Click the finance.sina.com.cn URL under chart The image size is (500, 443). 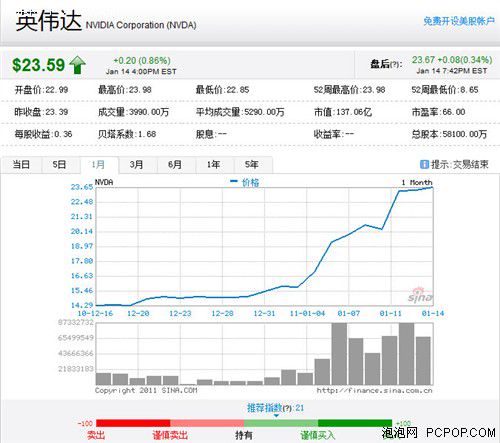point(374,390)
